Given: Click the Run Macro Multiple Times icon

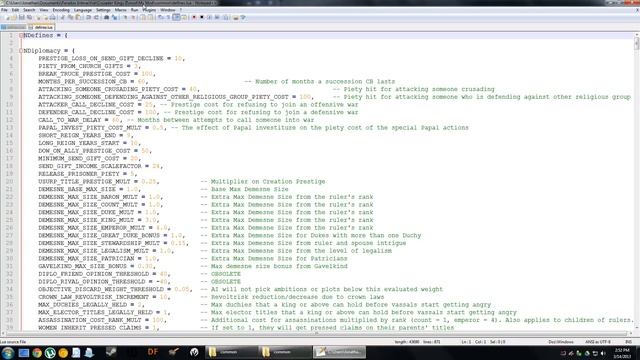Looking at the screenshot, I should pyautogui.click(x=217, y=18).
